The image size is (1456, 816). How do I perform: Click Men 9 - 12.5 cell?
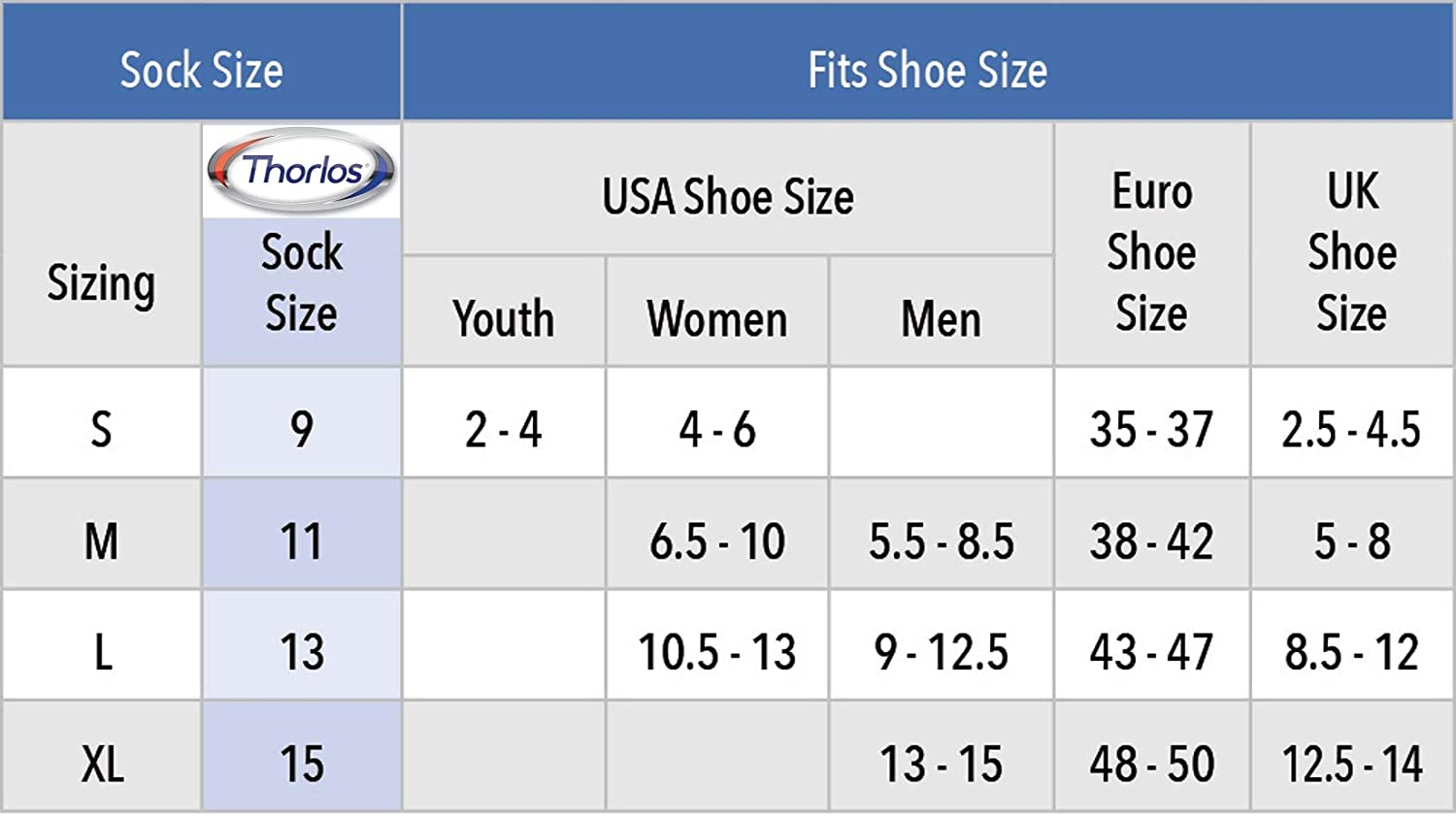(941, 651)
